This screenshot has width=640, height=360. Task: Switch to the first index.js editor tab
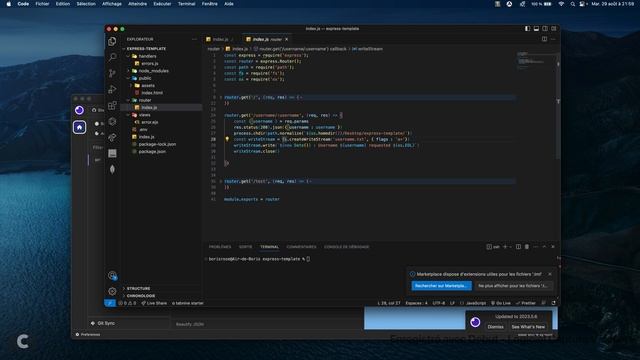point(220,39)
